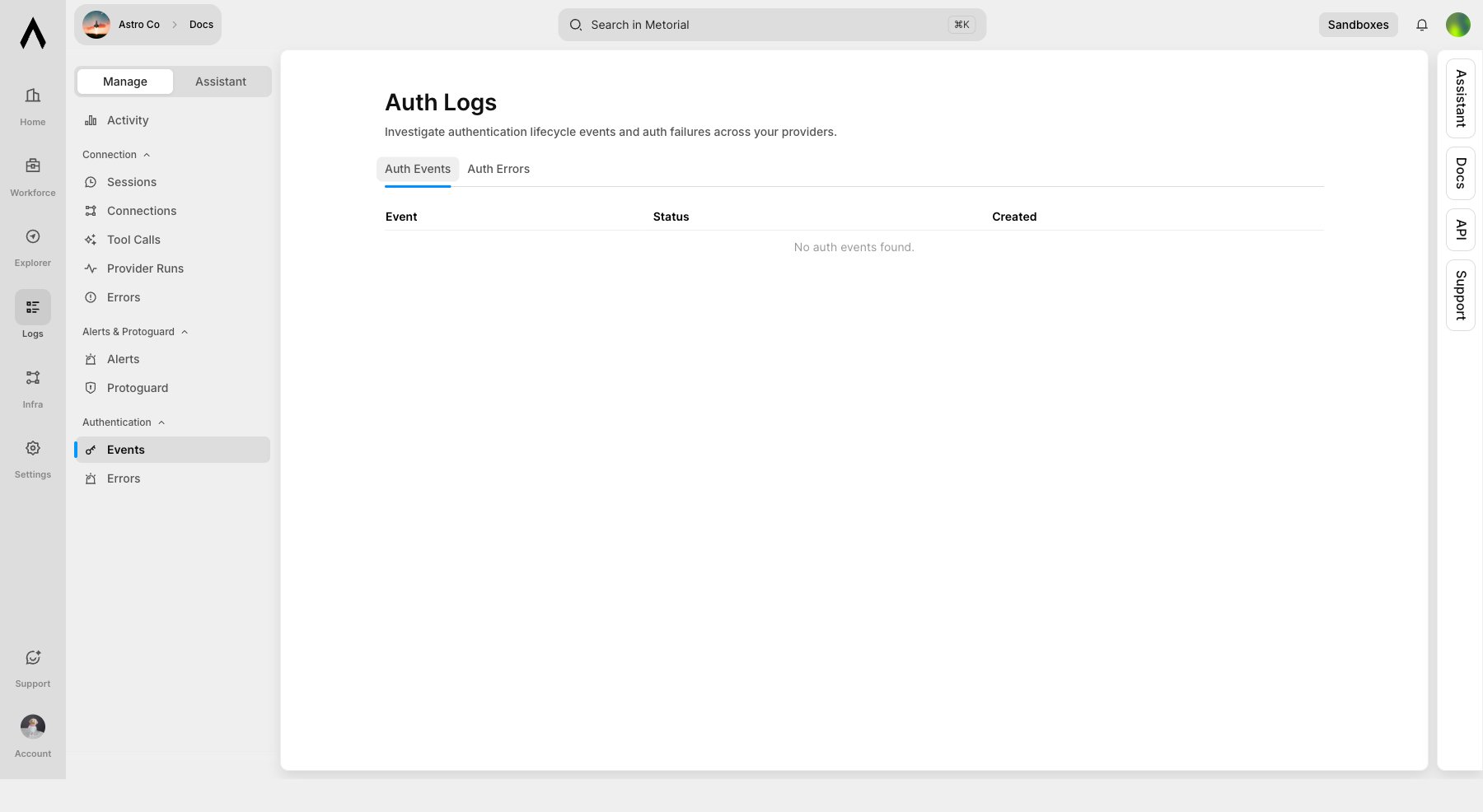Open Protoguard page
This screenshot has height=812, width=1483.
pyautogui.click(x=172, y=388)
